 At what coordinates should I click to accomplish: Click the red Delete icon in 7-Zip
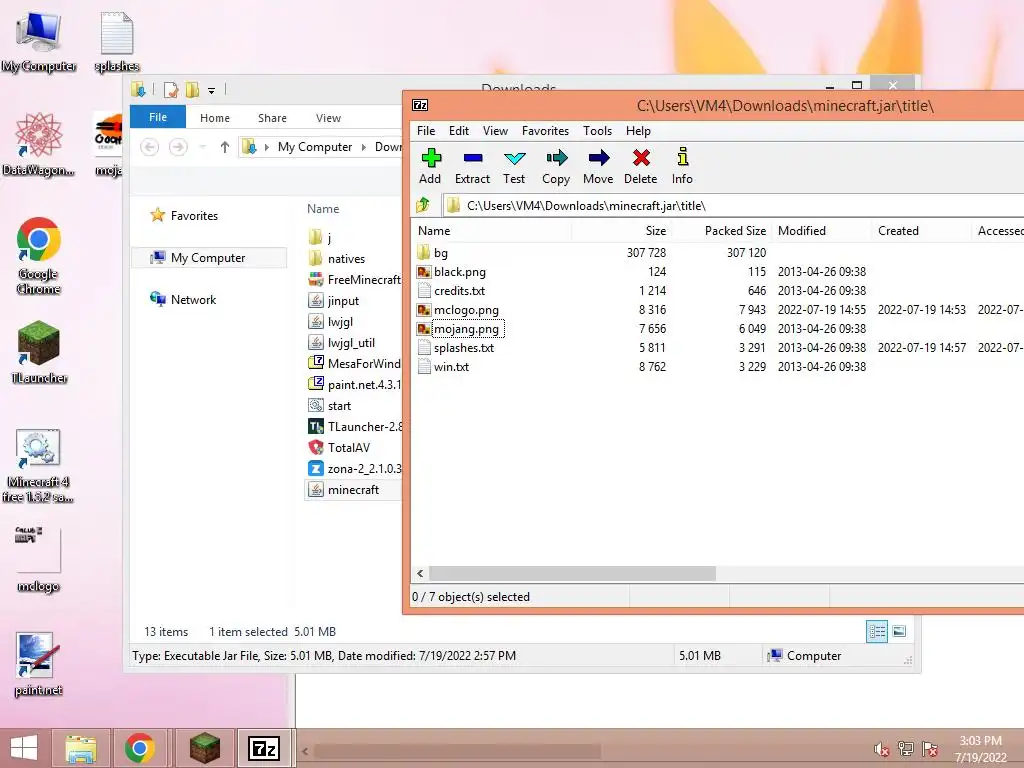click(x=640, y=167)
